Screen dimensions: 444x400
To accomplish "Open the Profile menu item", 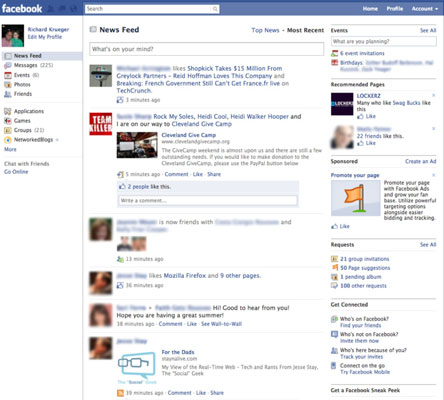I will pos(395,9).
